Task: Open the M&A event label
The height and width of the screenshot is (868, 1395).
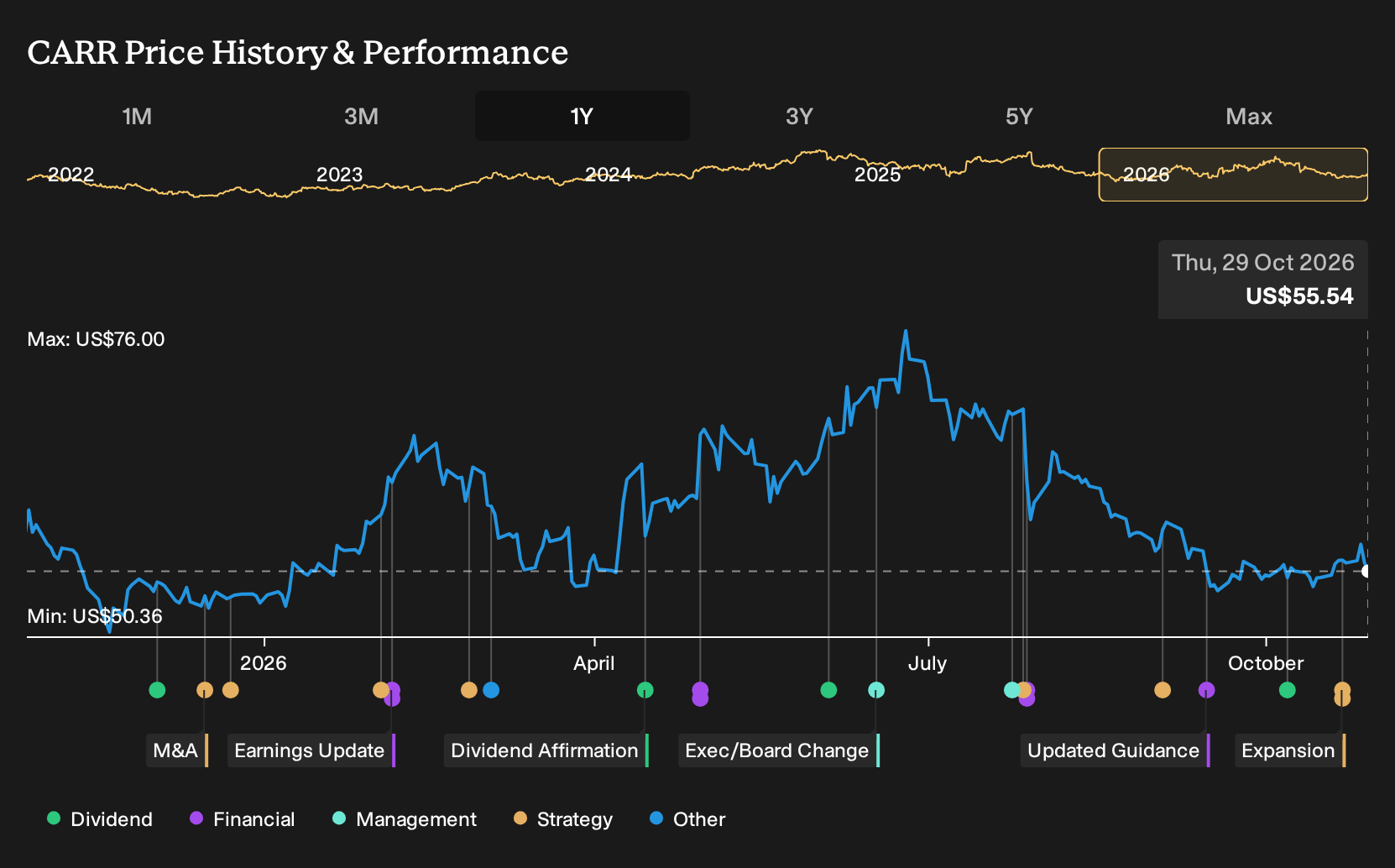Action: (x=177, y=750)
